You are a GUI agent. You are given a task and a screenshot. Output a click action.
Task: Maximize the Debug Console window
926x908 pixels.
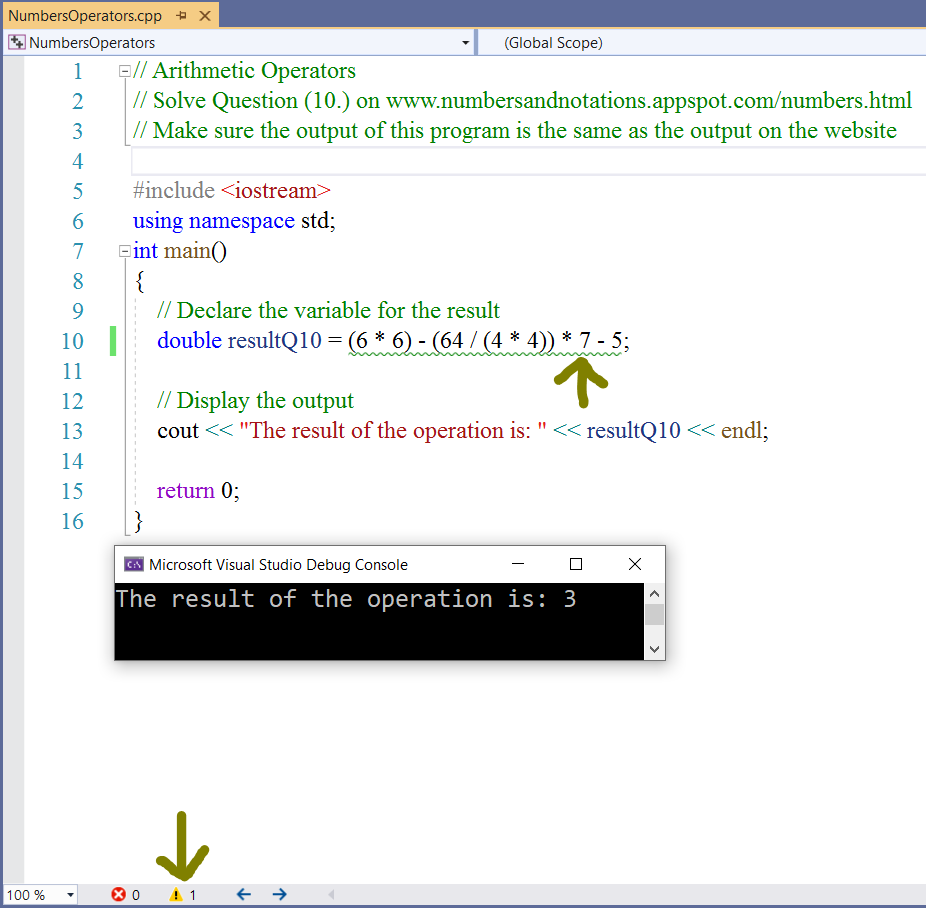pyautogui.click(x=576, y=564)
